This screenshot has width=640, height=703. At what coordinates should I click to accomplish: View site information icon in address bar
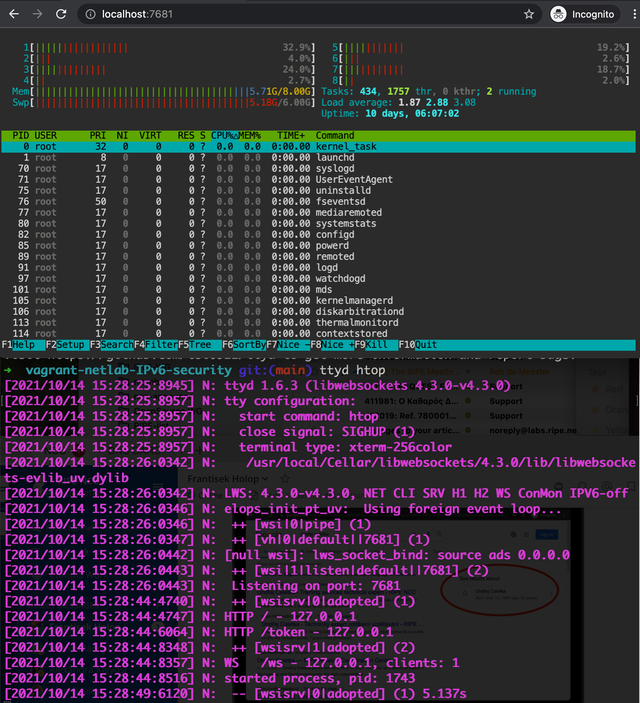click(91, 14)
